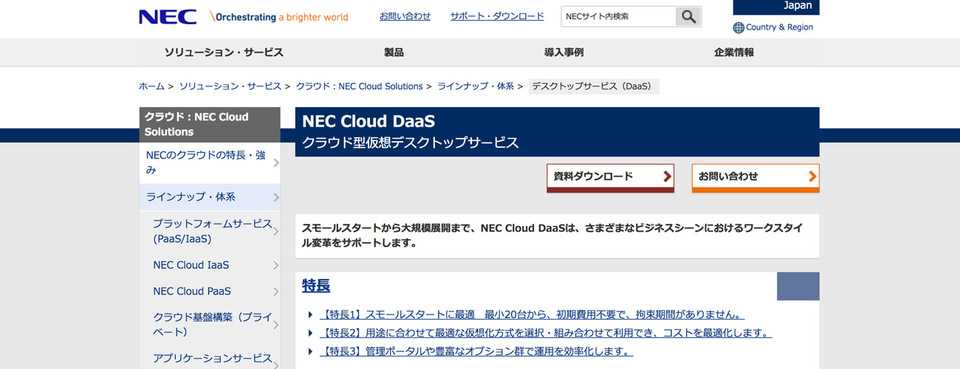Expand chevron next to ラインナップ・体系
The height and width of the screenshot is (369, 960).
[x=276, y=197]
